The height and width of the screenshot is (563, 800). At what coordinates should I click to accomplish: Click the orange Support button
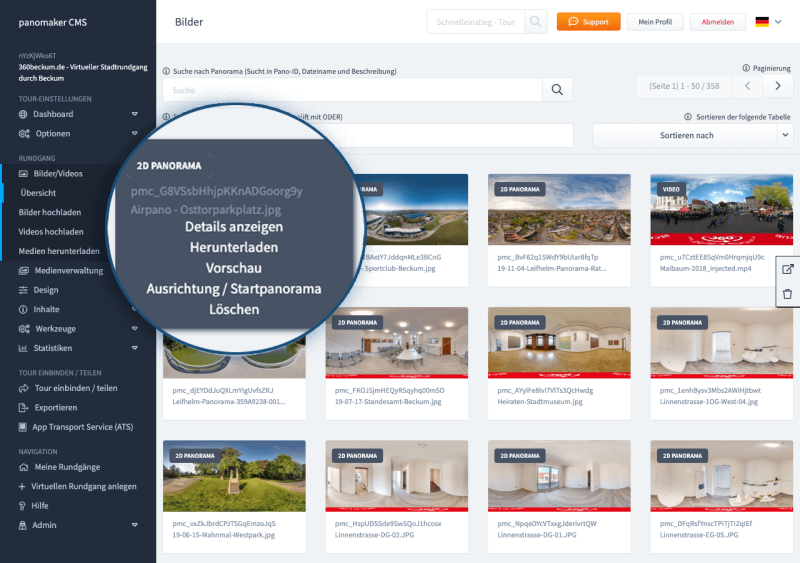(x=588, y=22)
